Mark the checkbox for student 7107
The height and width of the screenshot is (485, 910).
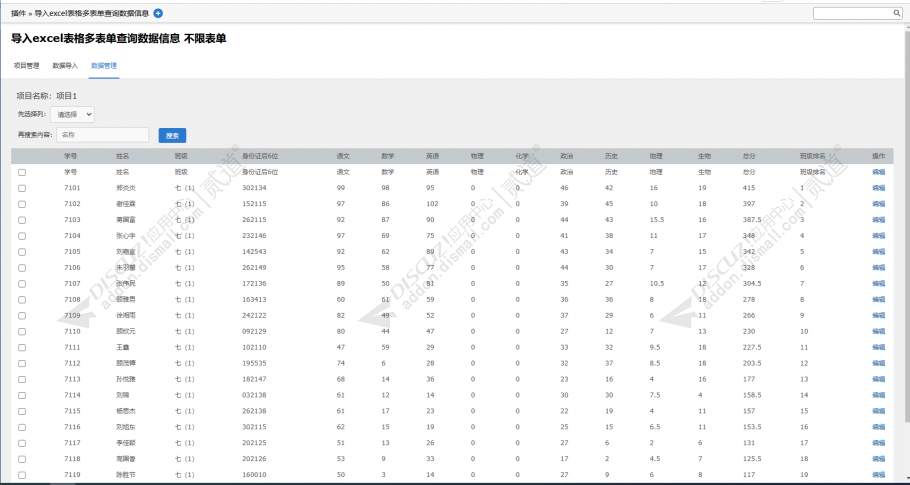click(22, 284)
